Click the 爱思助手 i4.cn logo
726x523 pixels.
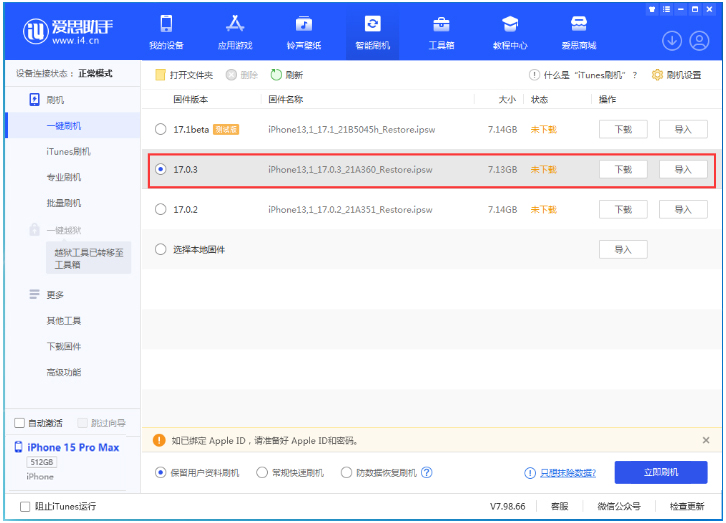point(68,31)
